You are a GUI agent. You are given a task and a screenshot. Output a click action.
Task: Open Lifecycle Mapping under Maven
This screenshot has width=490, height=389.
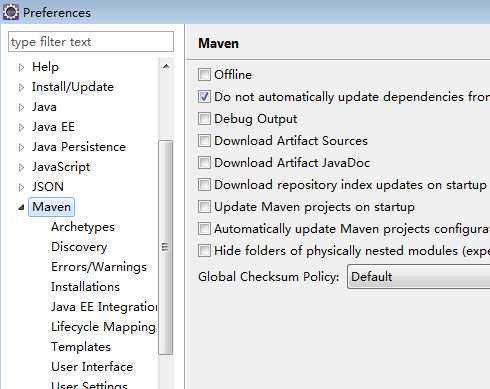(104, 327)
